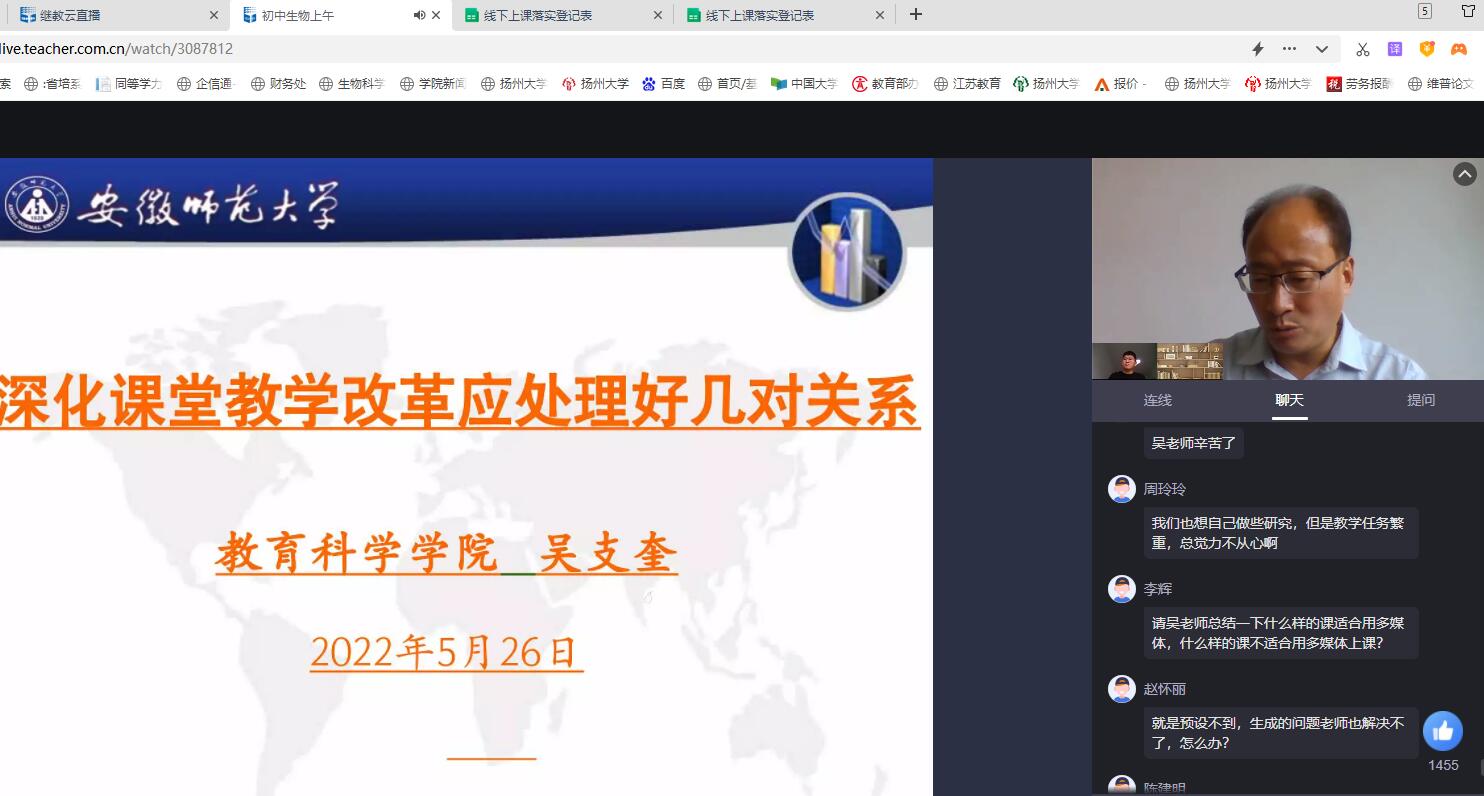Open the scissors screenshot tool
This screenshot has height=796, width=1484.
pos(1362,49)
